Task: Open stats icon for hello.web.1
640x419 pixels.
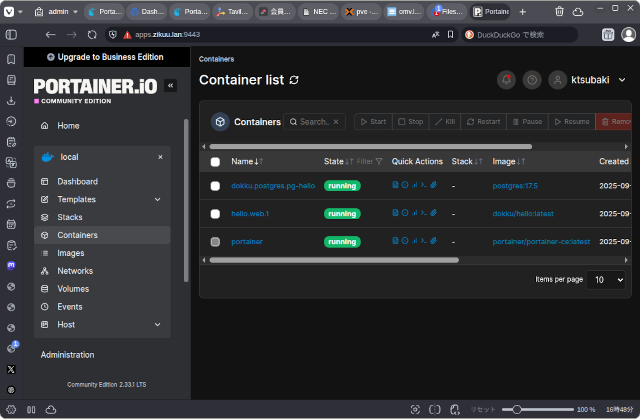Action: pos(414,213)
